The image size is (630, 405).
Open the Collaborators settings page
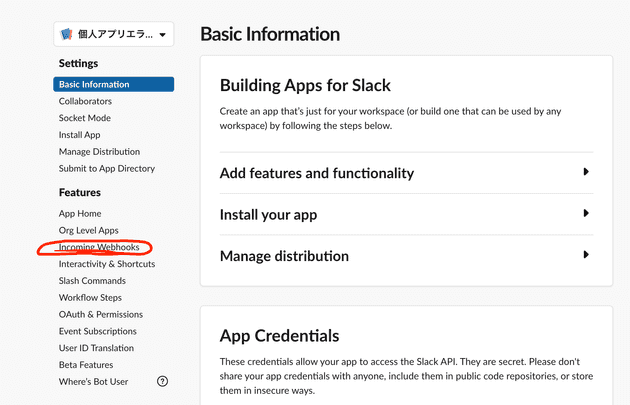click(x=85, y=101)
